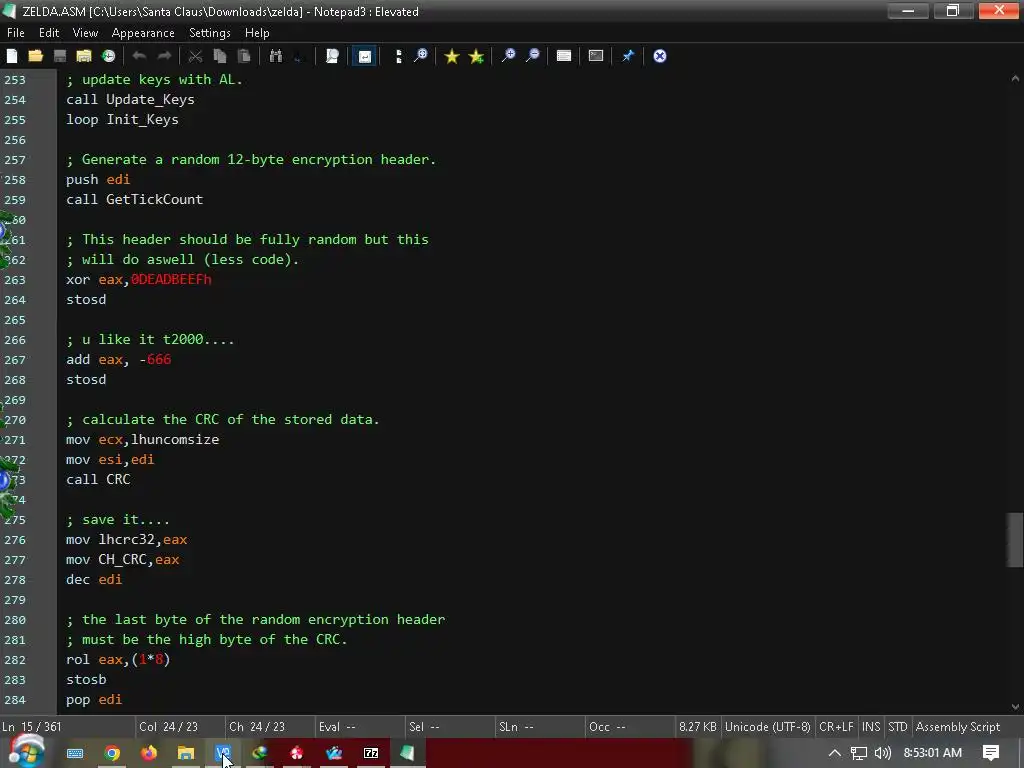This screenshot has height=768, width=1024.
Task: Show hidden system tray icons chevron
Action: (x=835, y=753)
